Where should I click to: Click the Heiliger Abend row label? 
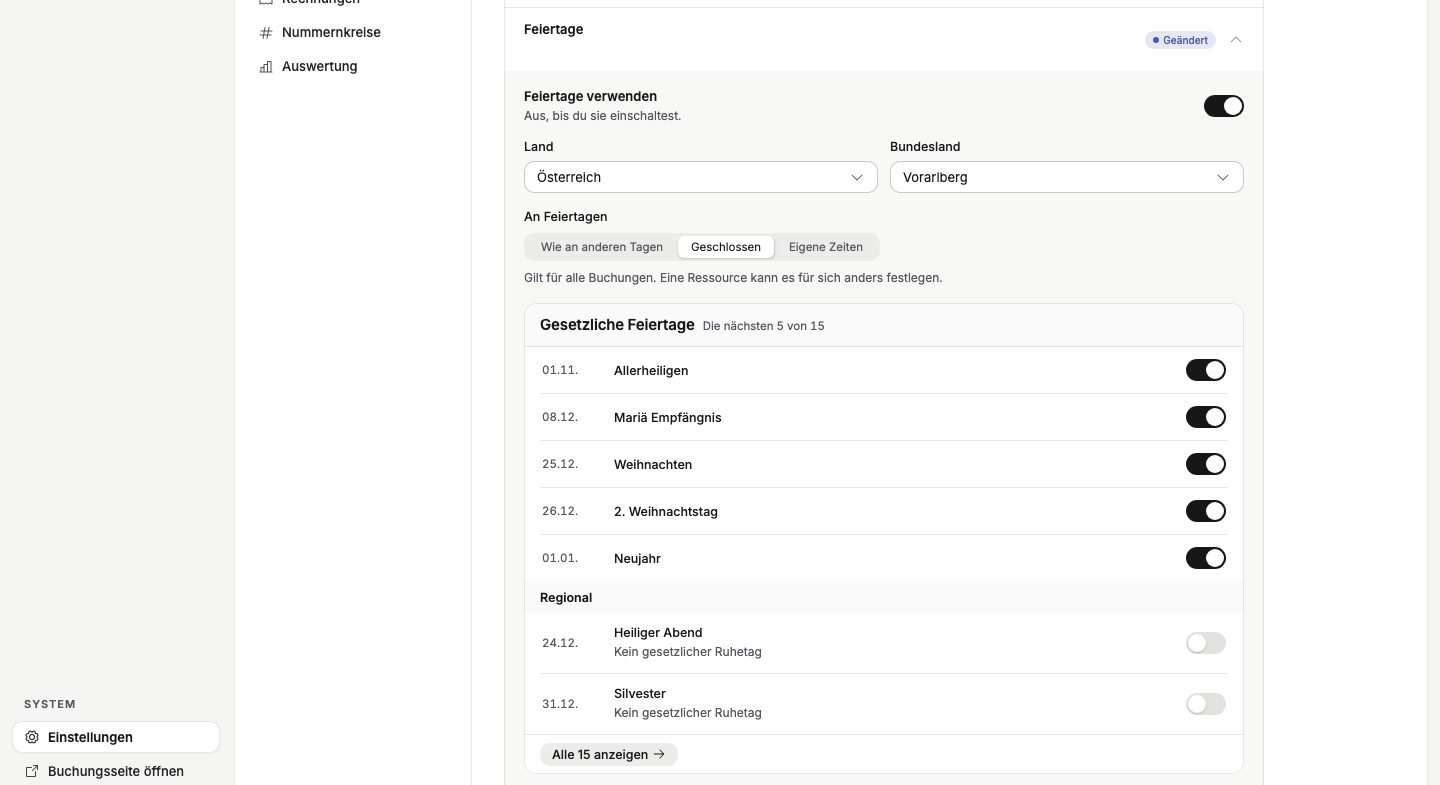click(658, 633)
